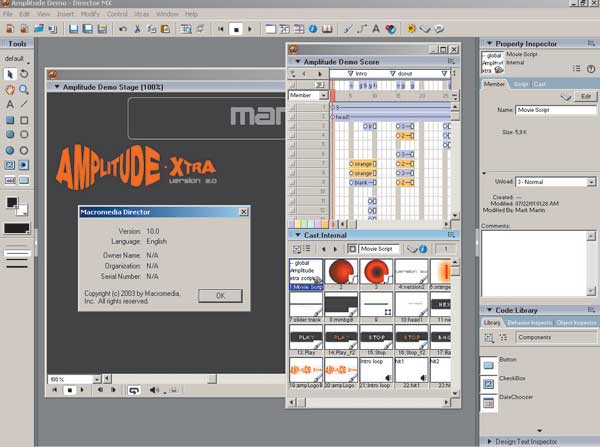
Task: Toggle channel 1 visibility in Score
Action: (x=293, y=107)
